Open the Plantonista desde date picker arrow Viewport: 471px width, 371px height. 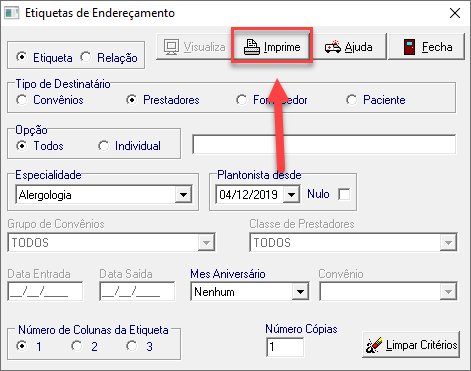pos(291,195)
